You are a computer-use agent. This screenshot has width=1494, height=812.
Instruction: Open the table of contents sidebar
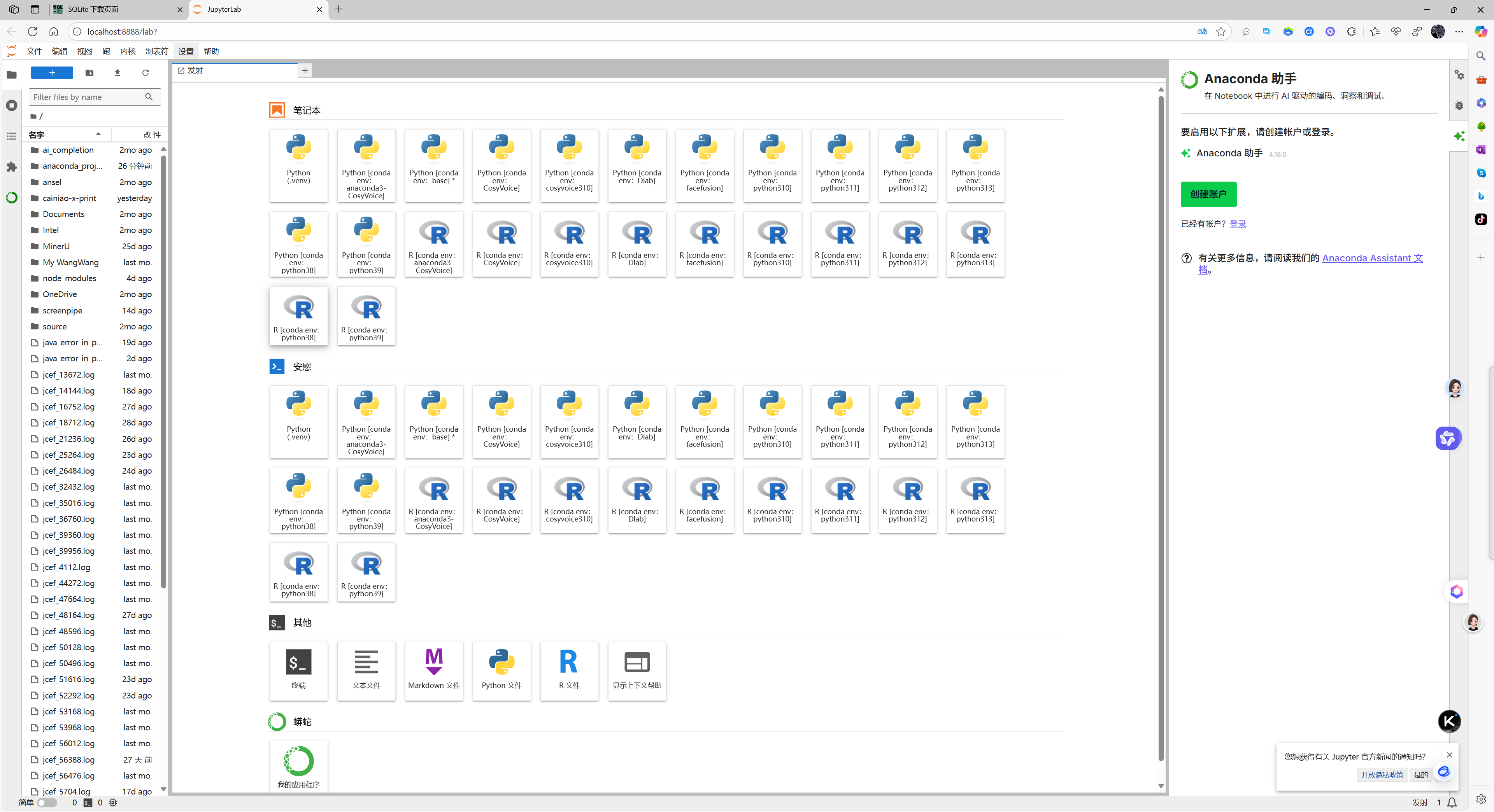point(12,136)
